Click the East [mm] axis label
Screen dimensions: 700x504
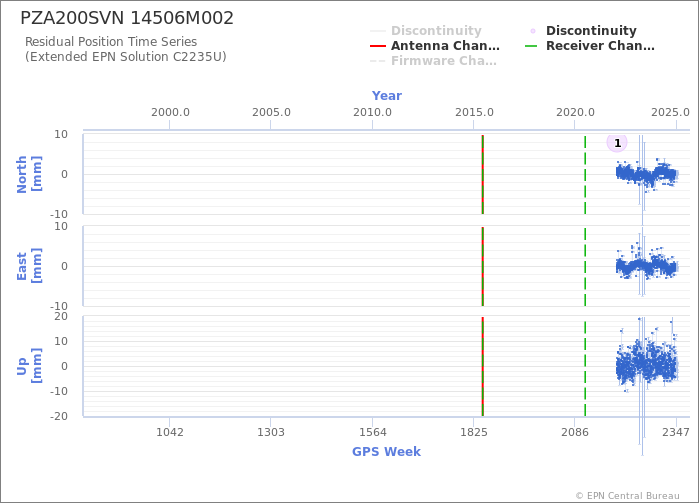[29, 266]
